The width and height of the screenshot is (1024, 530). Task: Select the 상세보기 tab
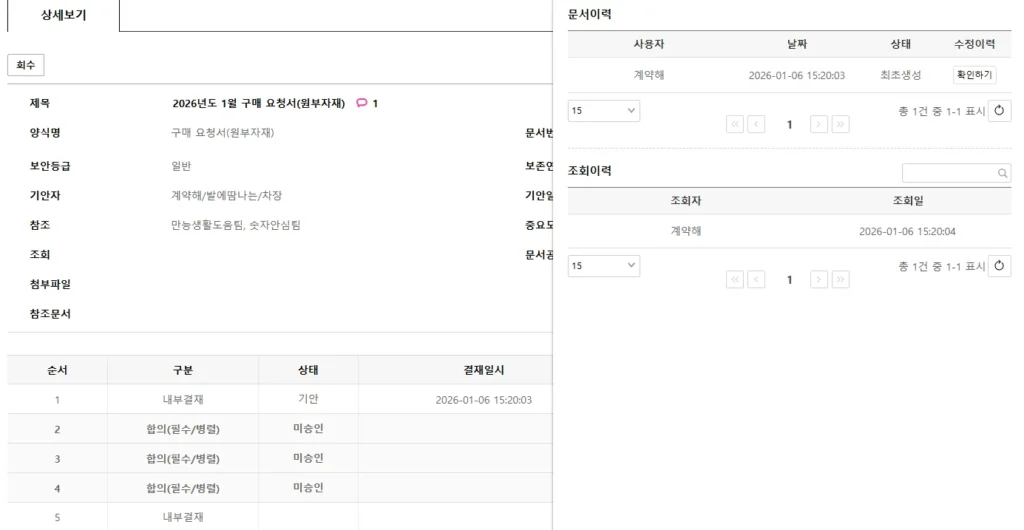point(63,16)
